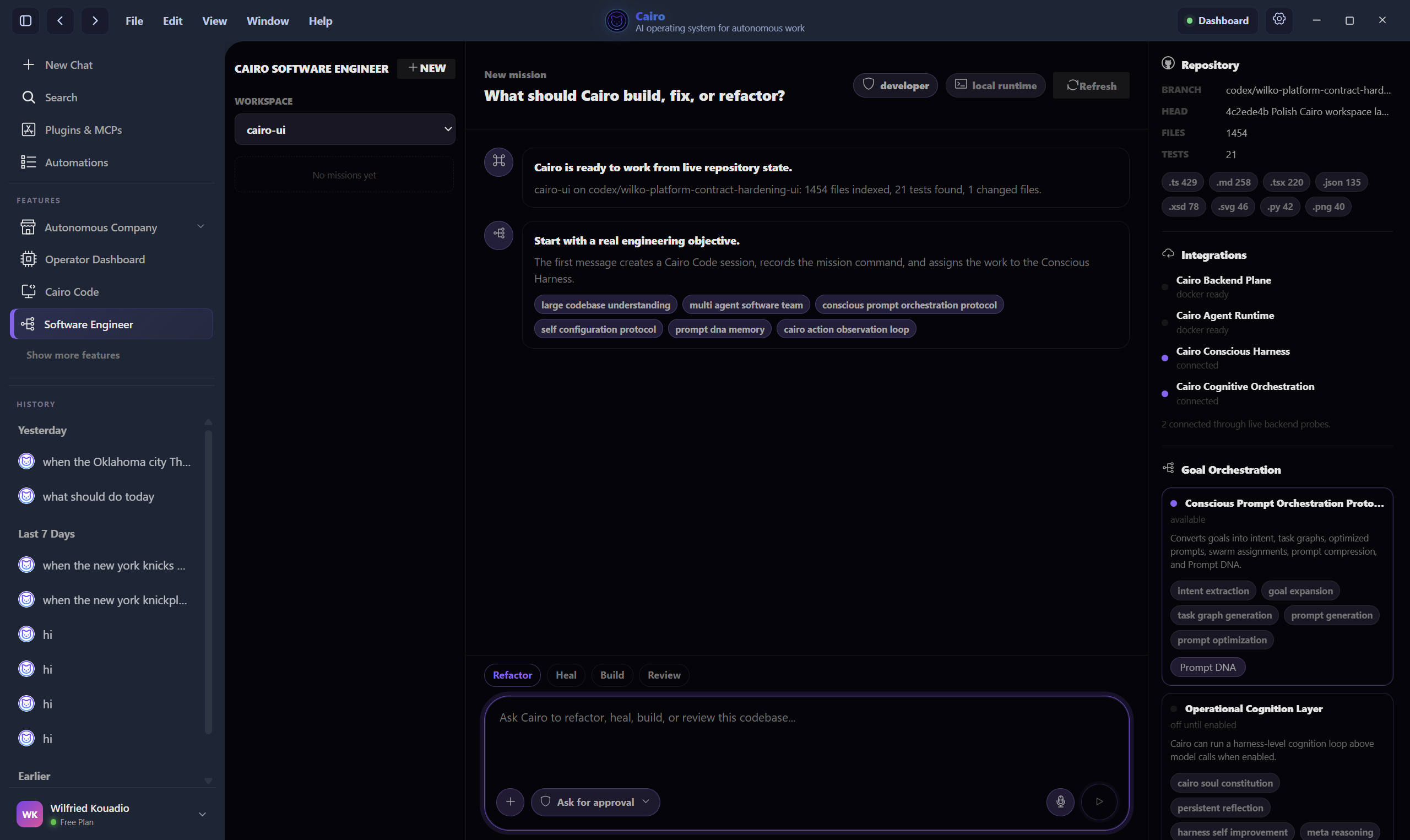
Task: Click Show more features link
Action: [73, 355]
